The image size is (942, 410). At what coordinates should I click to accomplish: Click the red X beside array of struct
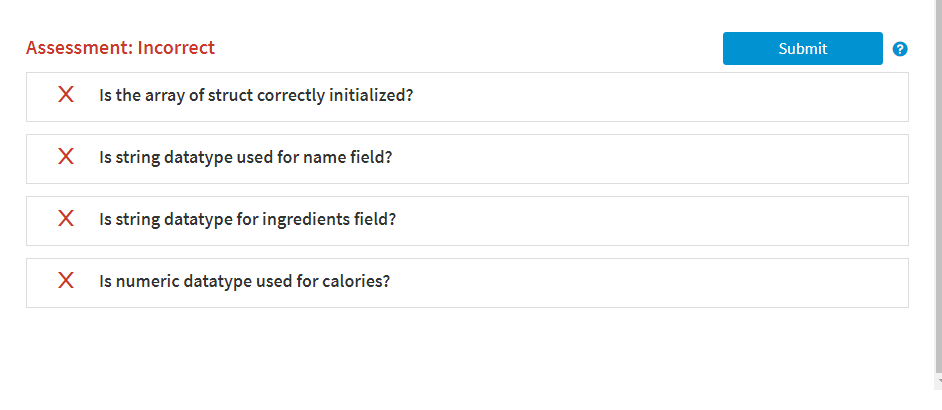[x=66, y=94]
